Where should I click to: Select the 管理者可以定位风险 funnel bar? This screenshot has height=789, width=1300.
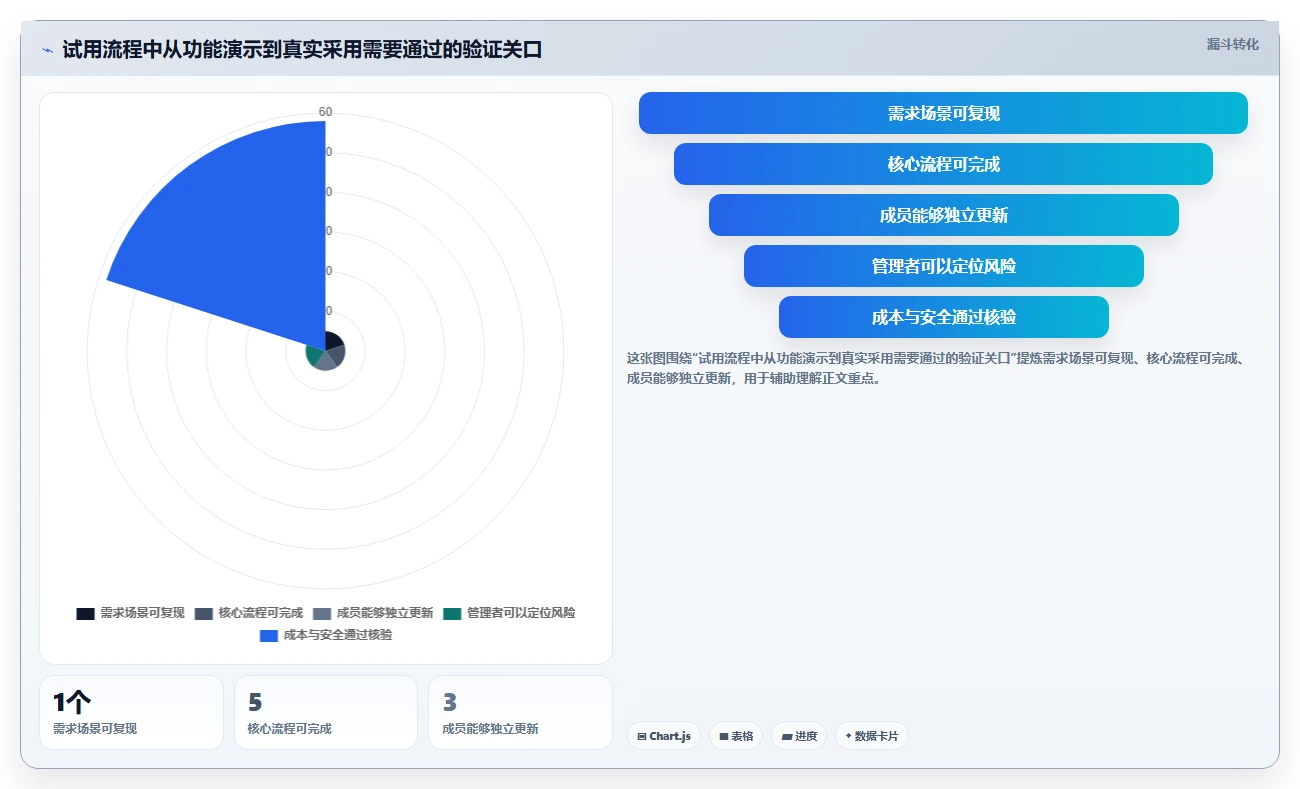coord(943,266)
